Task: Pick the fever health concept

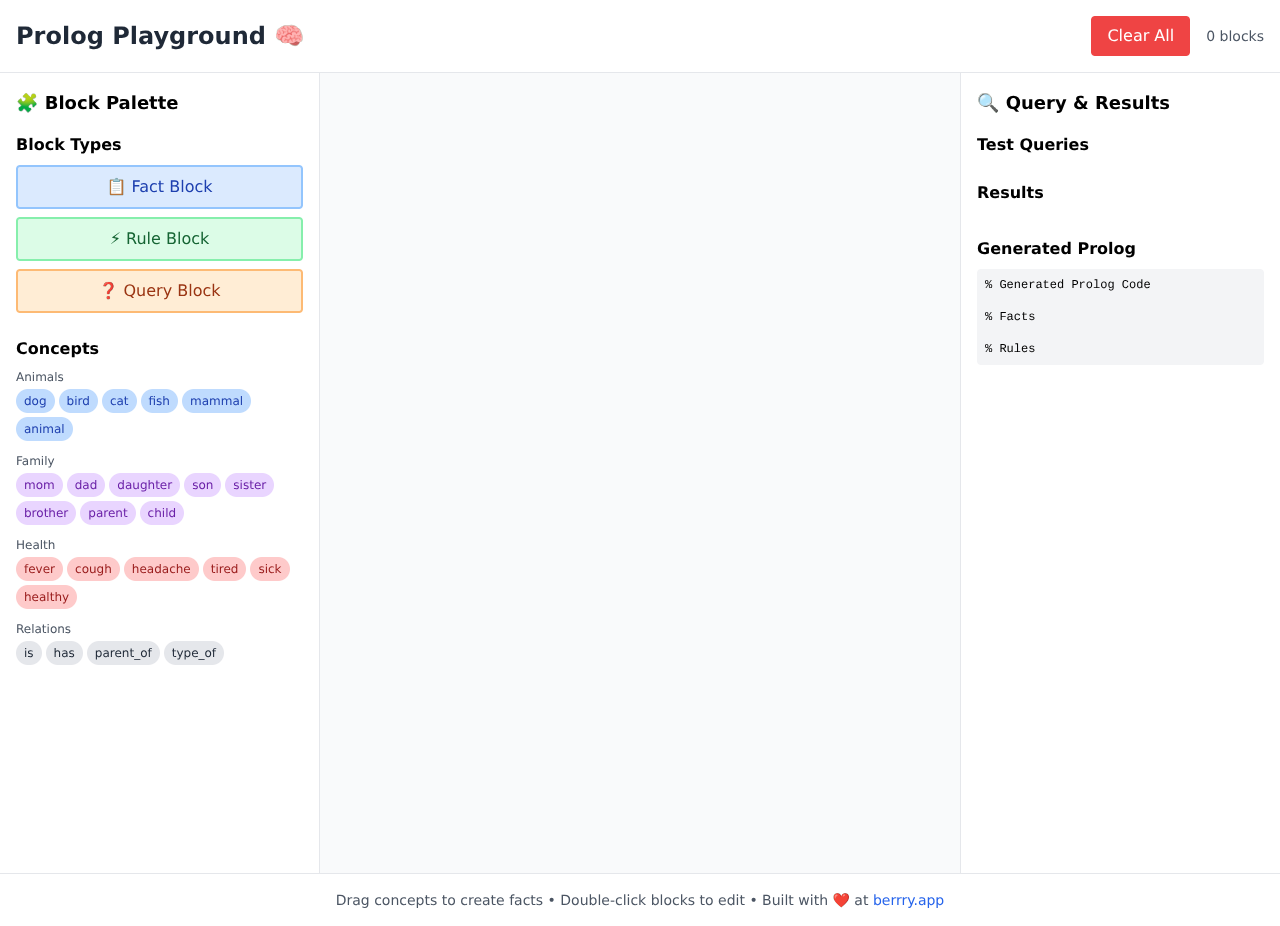Action: (x=39, y=569)
